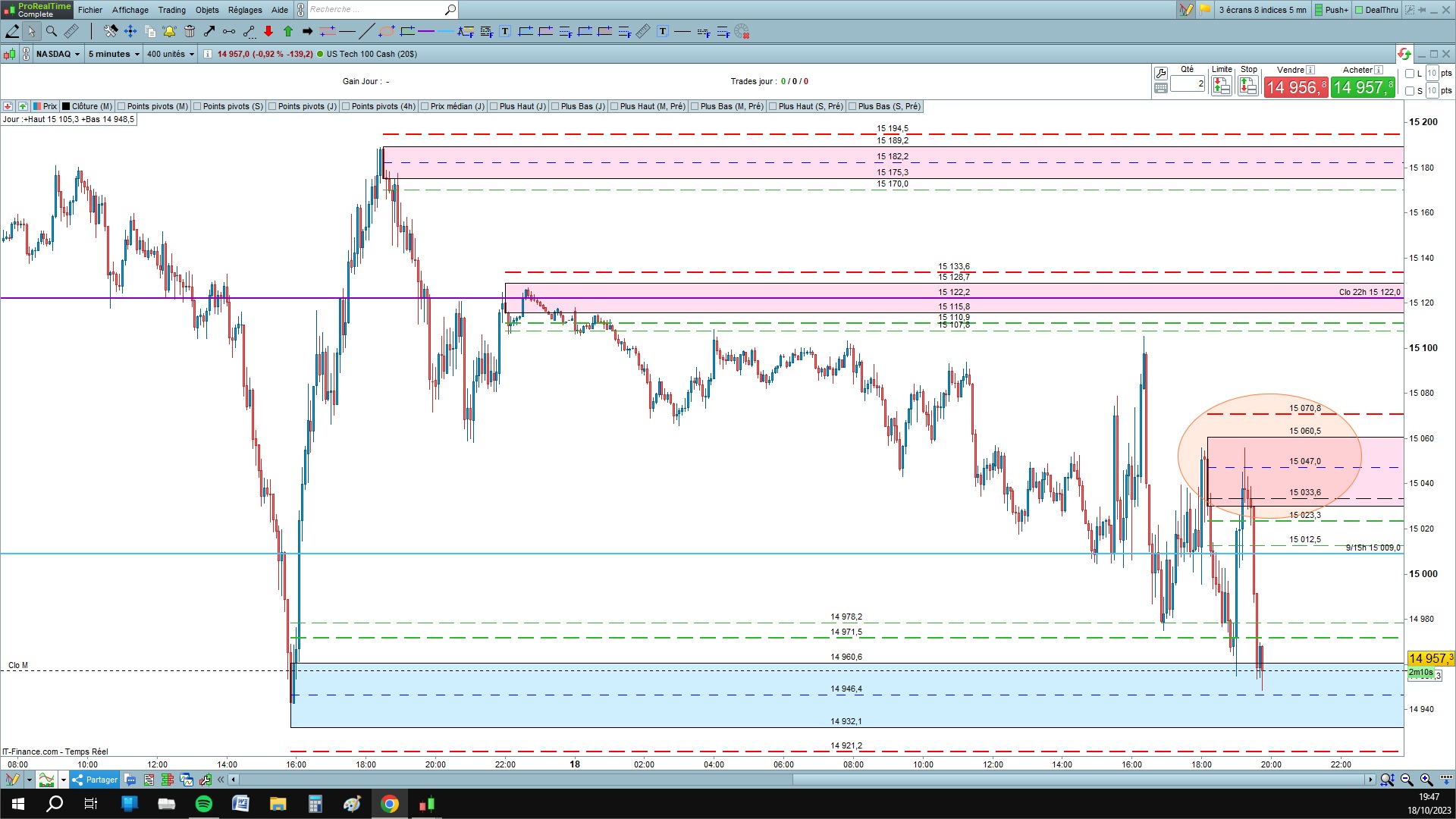Expand the 5 minutes timeframe dropdown
Image resolution: width=1456 pixels, height=819 pixels.
114,54
